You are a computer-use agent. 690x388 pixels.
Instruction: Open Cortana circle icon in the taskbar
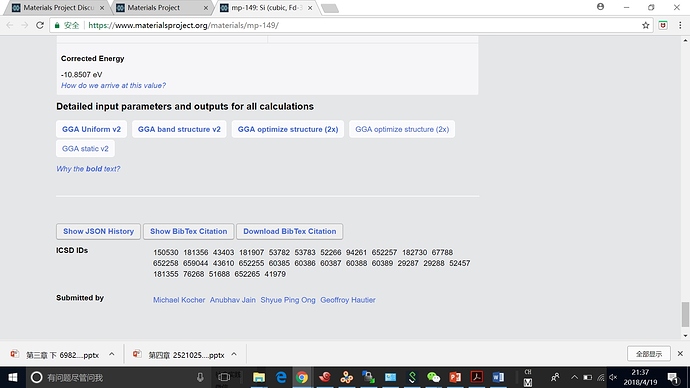(37, 377)
